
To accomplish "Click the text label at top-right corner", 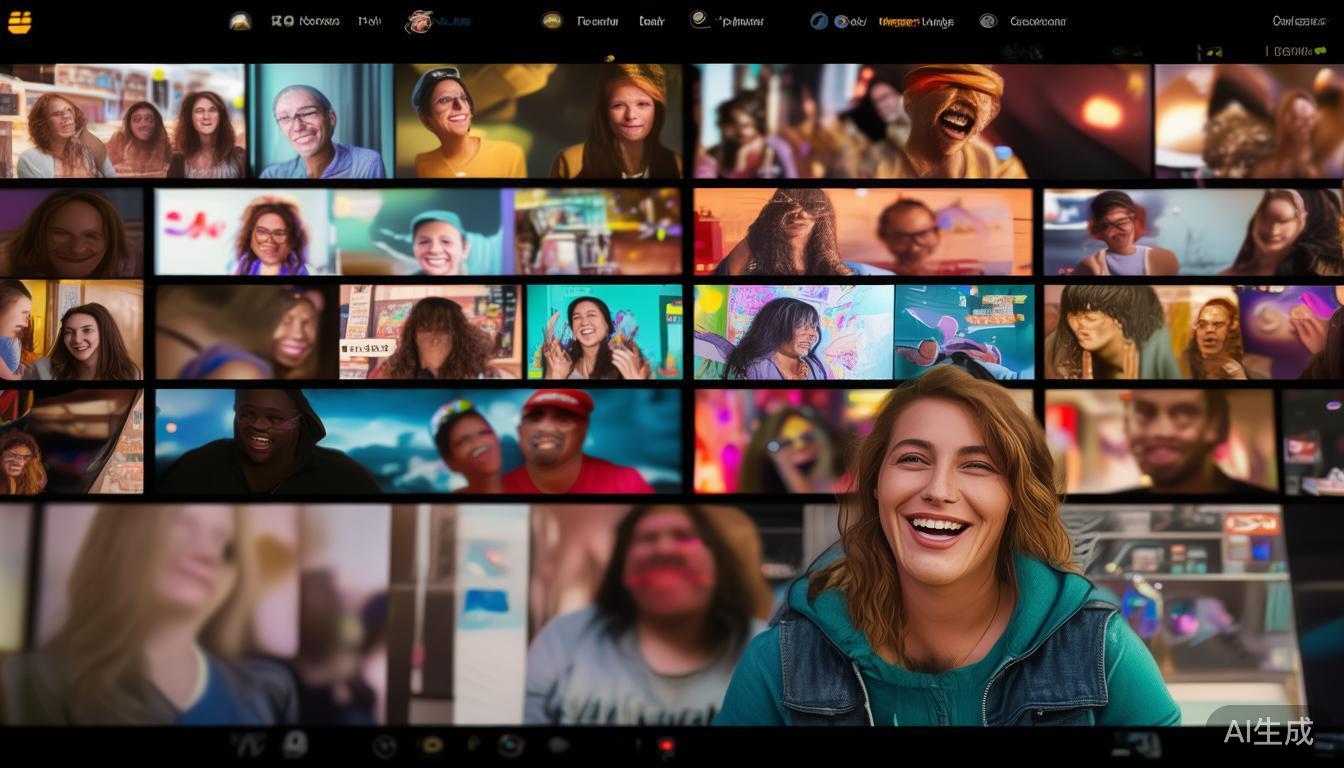I will (1298, 21).
